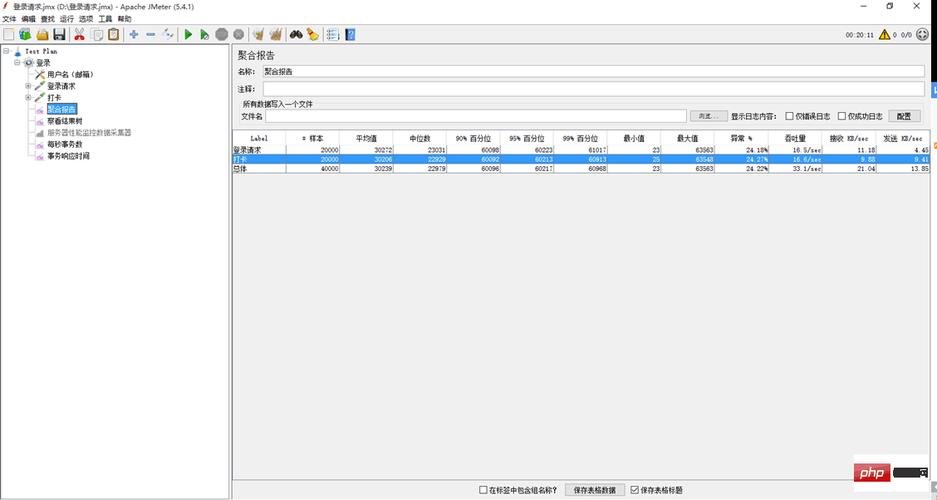937x500 pixels.
Task: Click the New test plan icon
Action: [8, 35]
